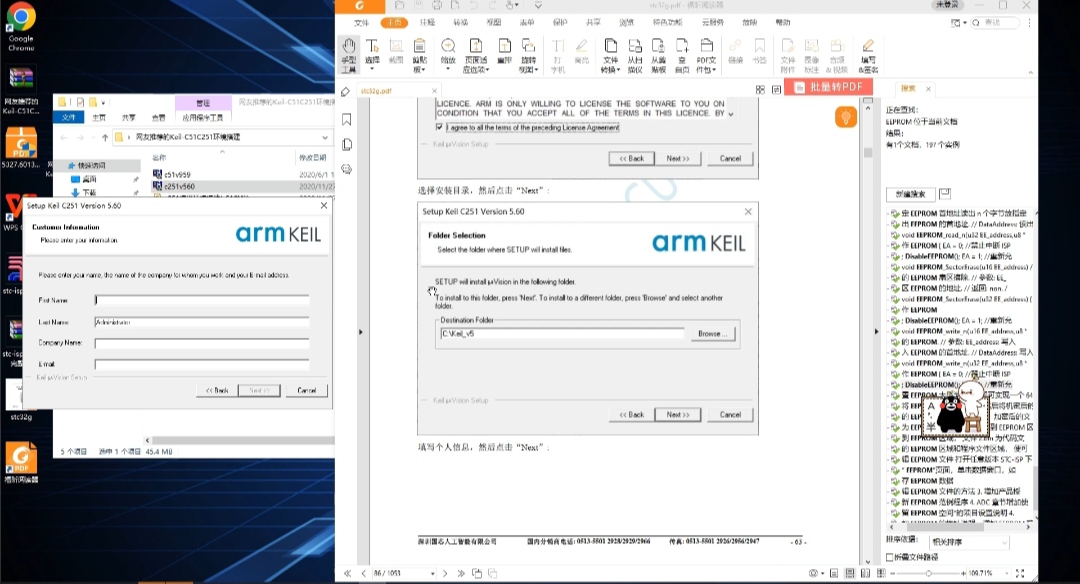Image resolution: width=1080 pixels, height=584 pixels.
Task: Open the PDF Portfolio tool
Action: 706,54
